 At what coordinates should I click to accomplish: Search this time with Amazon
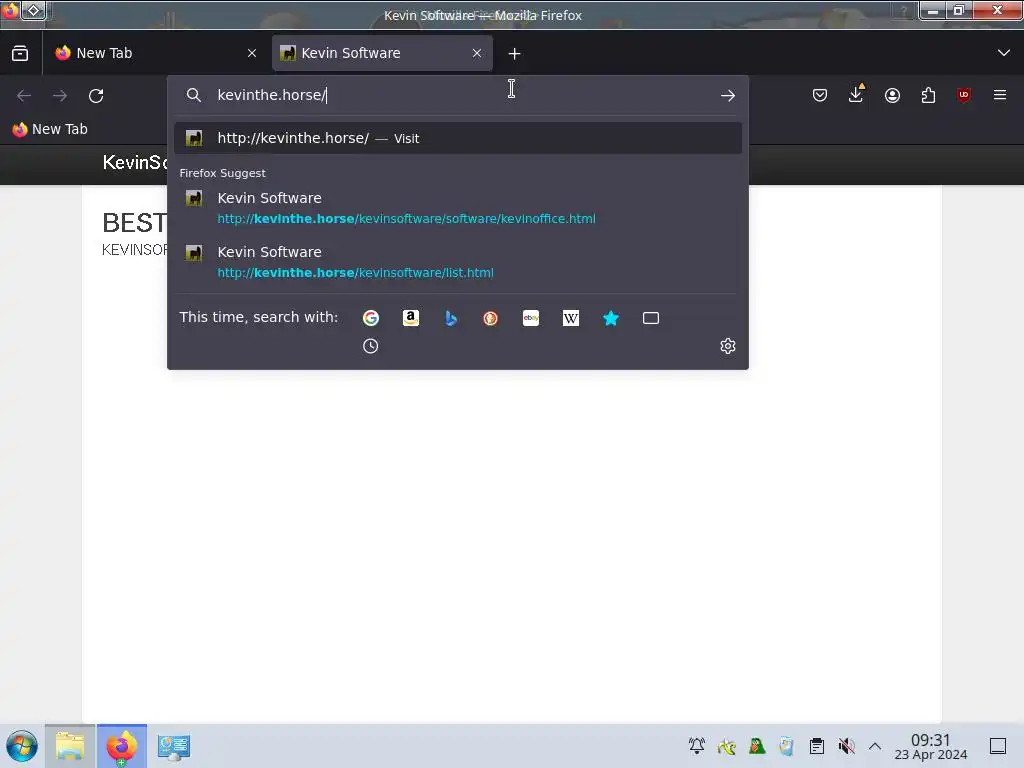click(x=411, y=318)
